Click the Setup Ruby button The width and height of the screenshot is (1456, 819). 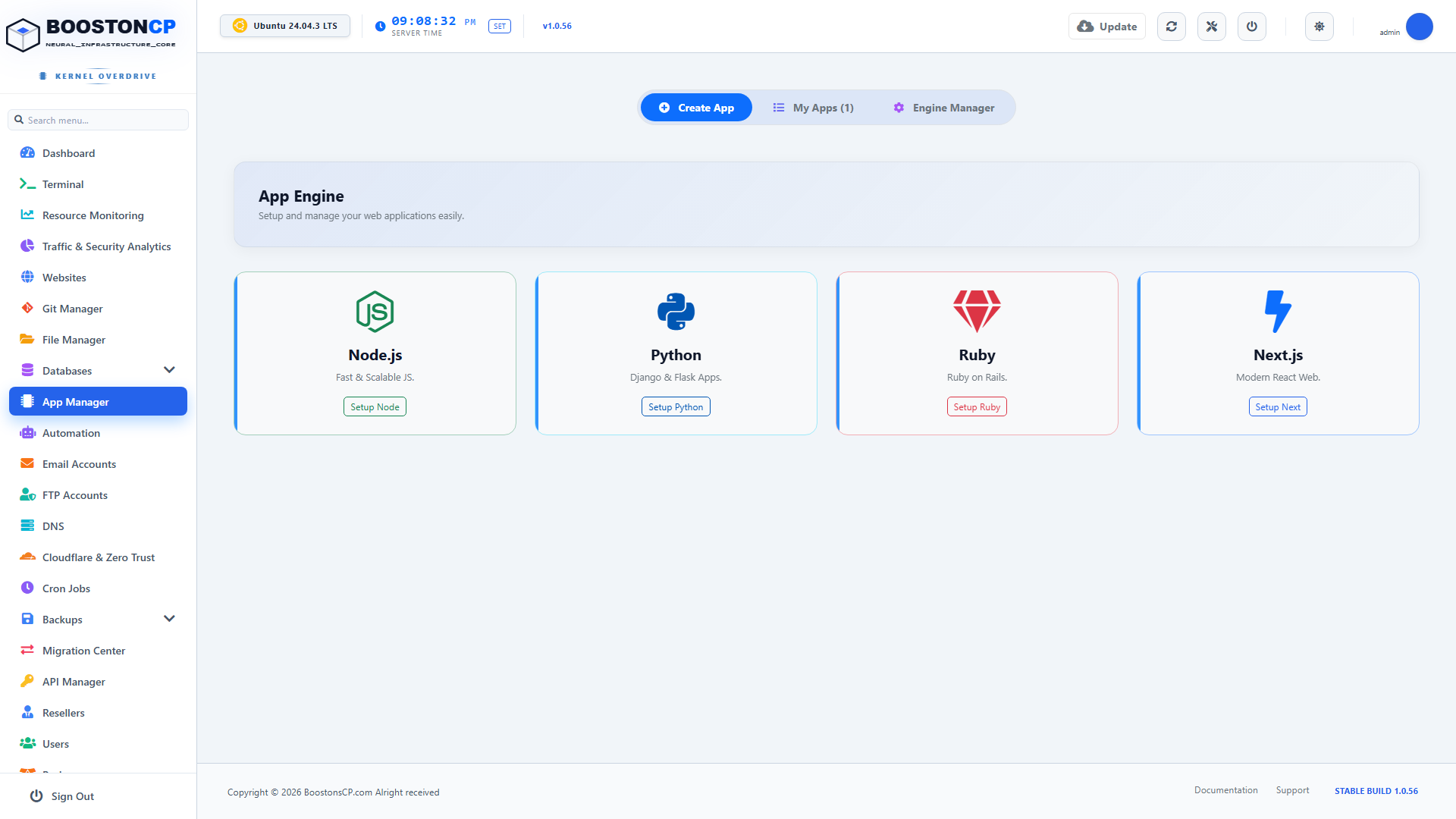tap(977, 407)
